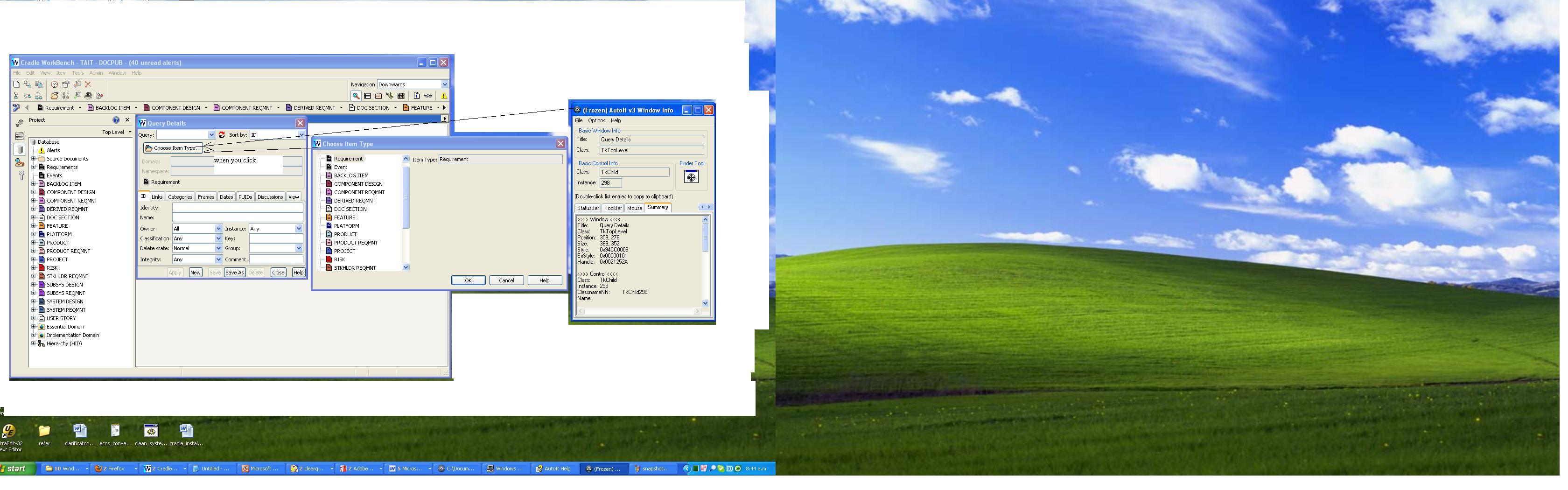Viewport: 1568px width, 490px height.
Task: Click the link chain icon in toolbar
Action: pyautogui.click(x=428, y=96)
